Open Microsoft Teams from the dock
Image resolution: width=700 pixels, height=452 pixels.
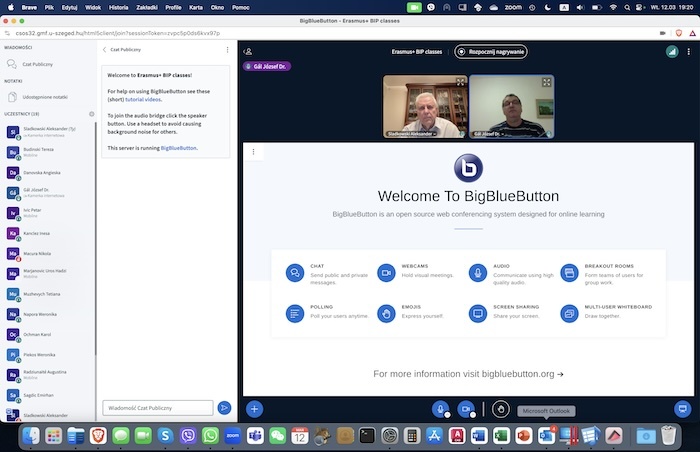click(x=255, y=435)
